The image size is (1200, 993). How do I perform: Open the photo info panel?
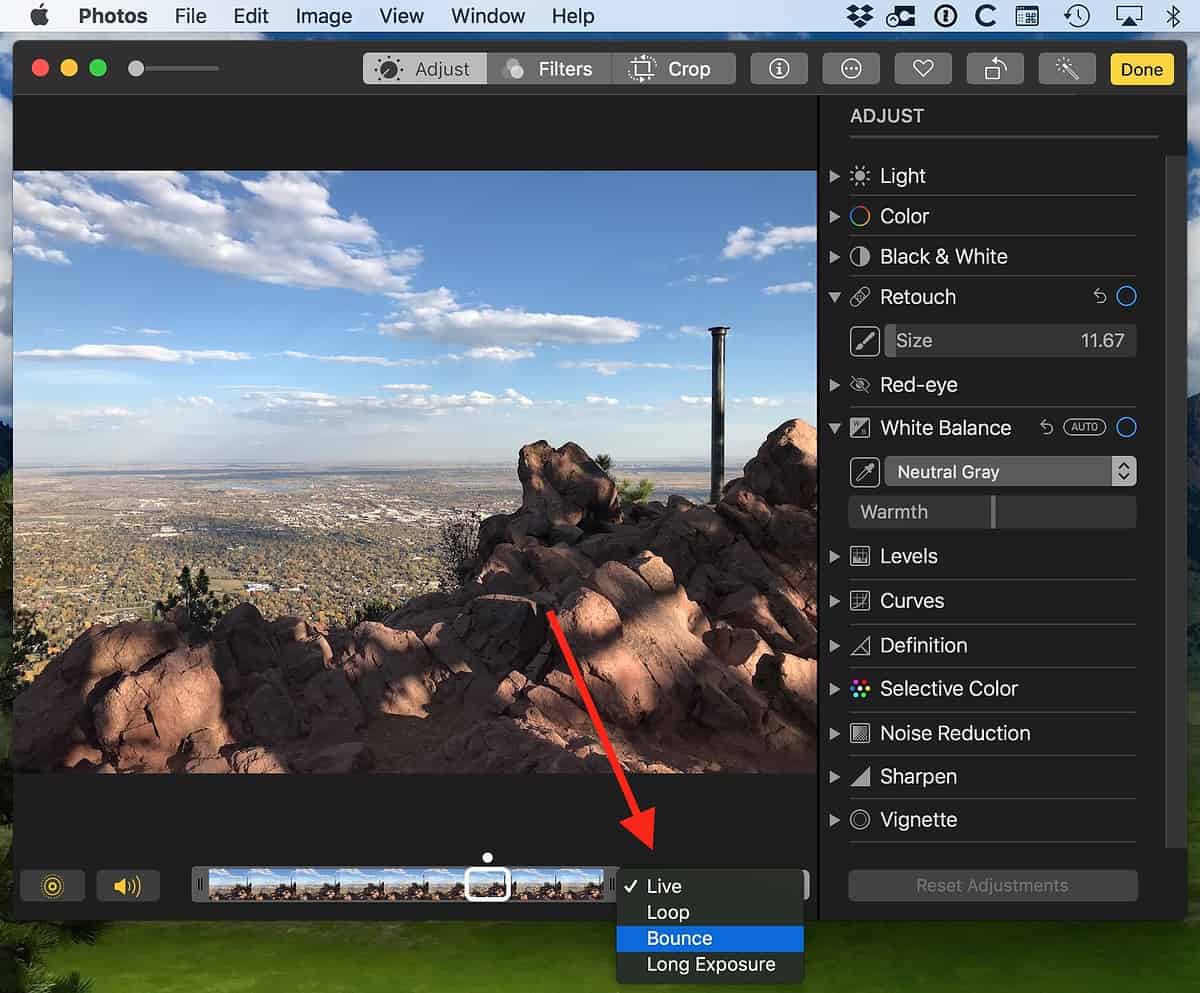click(779, 68)
